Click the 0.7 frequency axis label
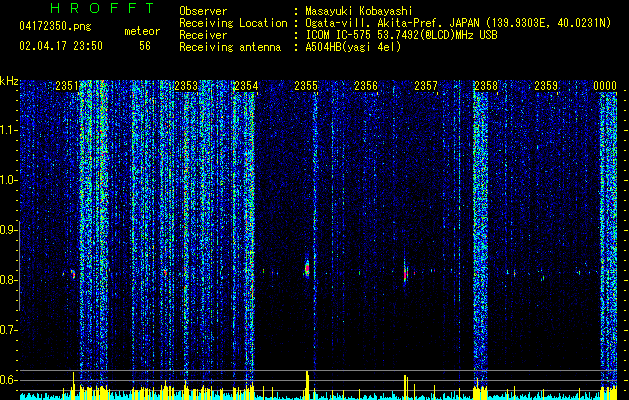Screen dimensions: 629x400 [8, 330]
